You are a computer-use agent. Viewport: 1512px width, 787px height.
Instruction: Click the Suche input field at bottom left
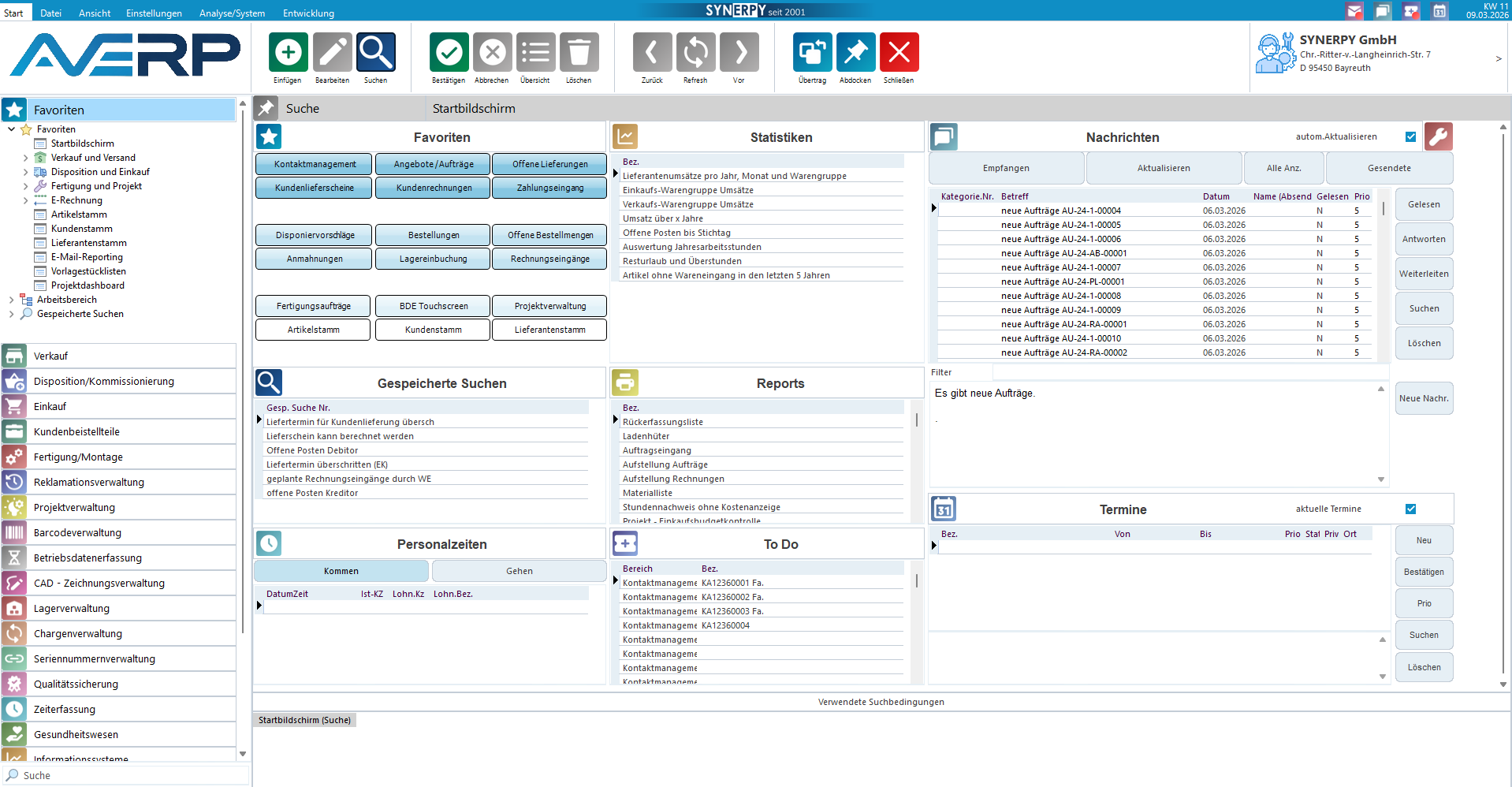(126, 775)
